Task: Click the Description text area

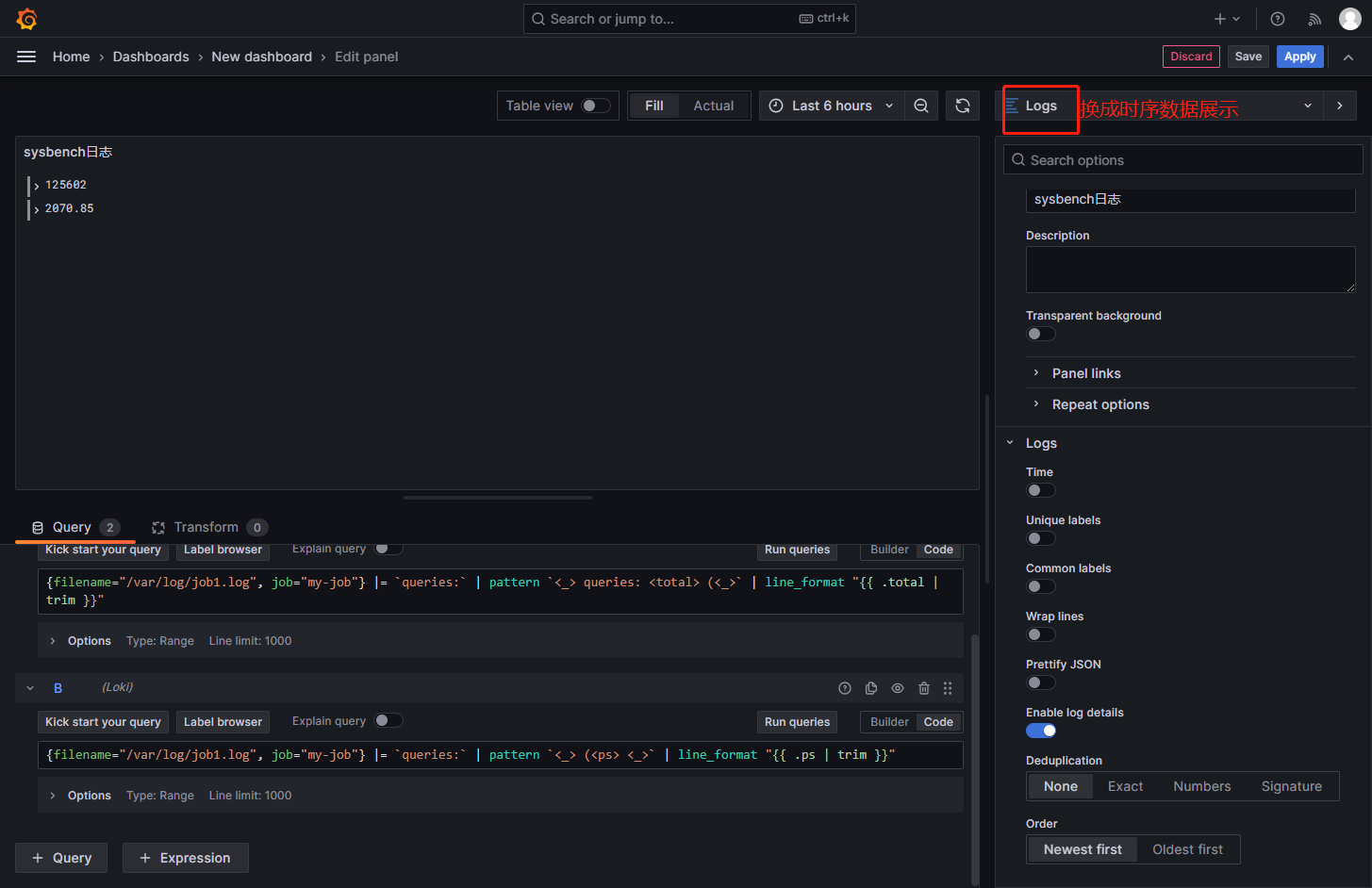Action: 1191,270
